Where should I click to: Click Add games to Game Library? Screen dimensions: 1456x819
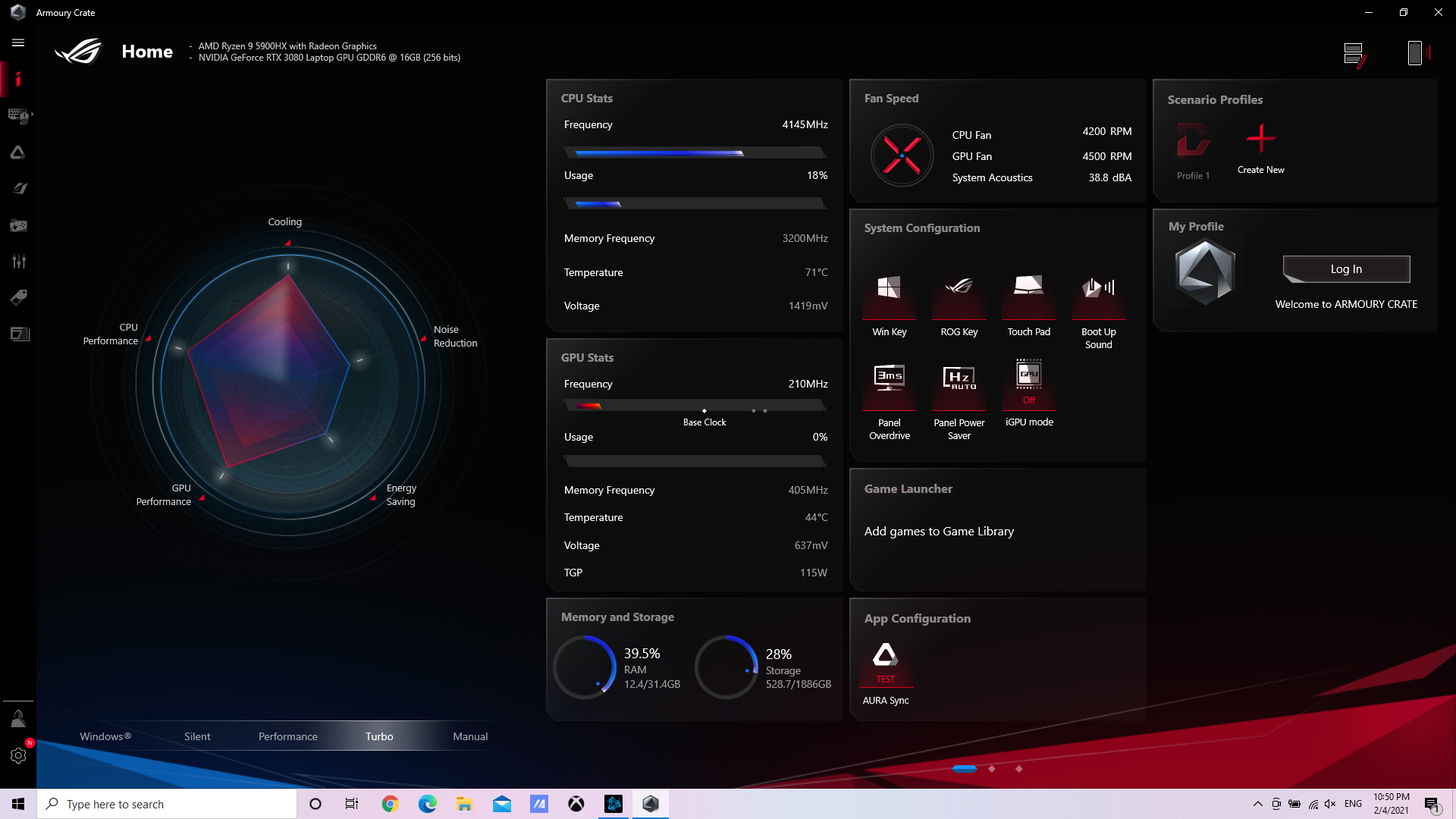coord(939,531)
